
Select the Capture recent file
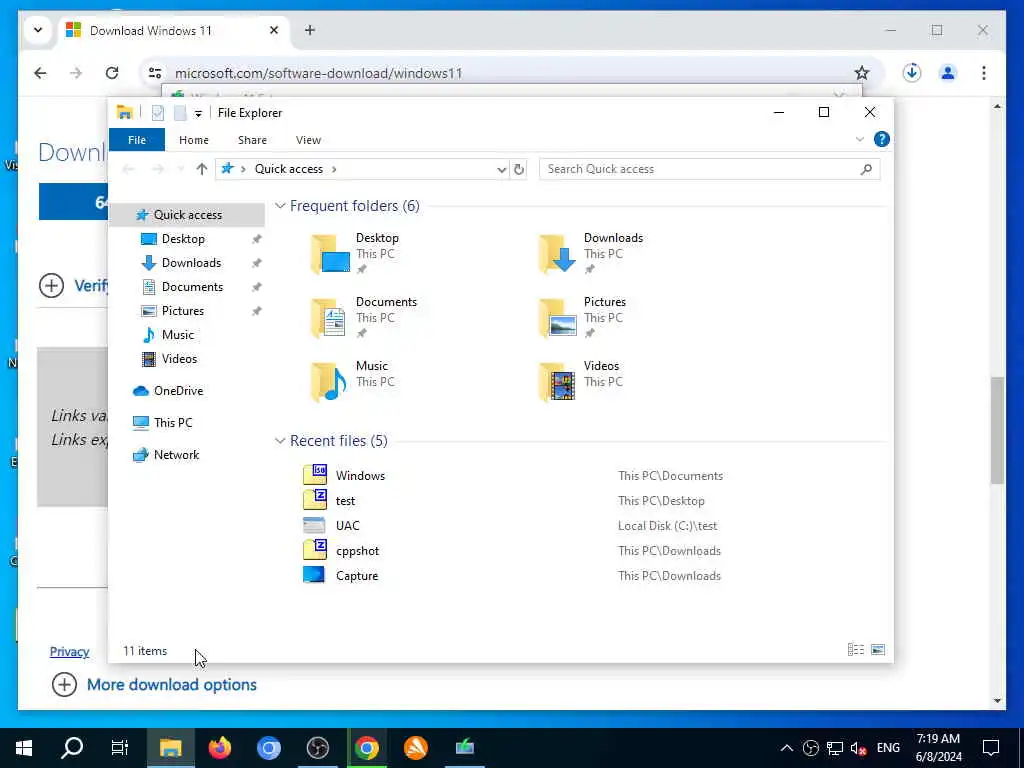tap(357, 576)
